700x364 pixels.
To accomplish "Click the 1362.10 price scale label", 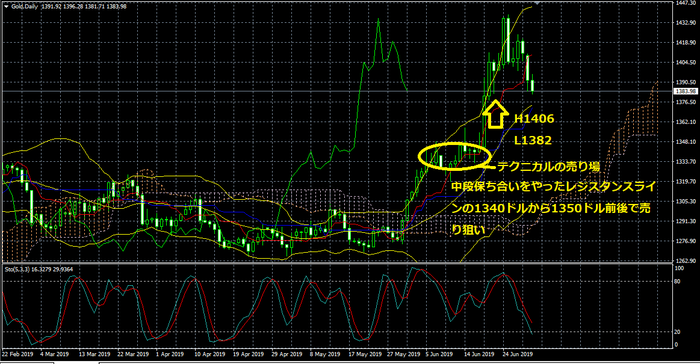I will [686, 122].
